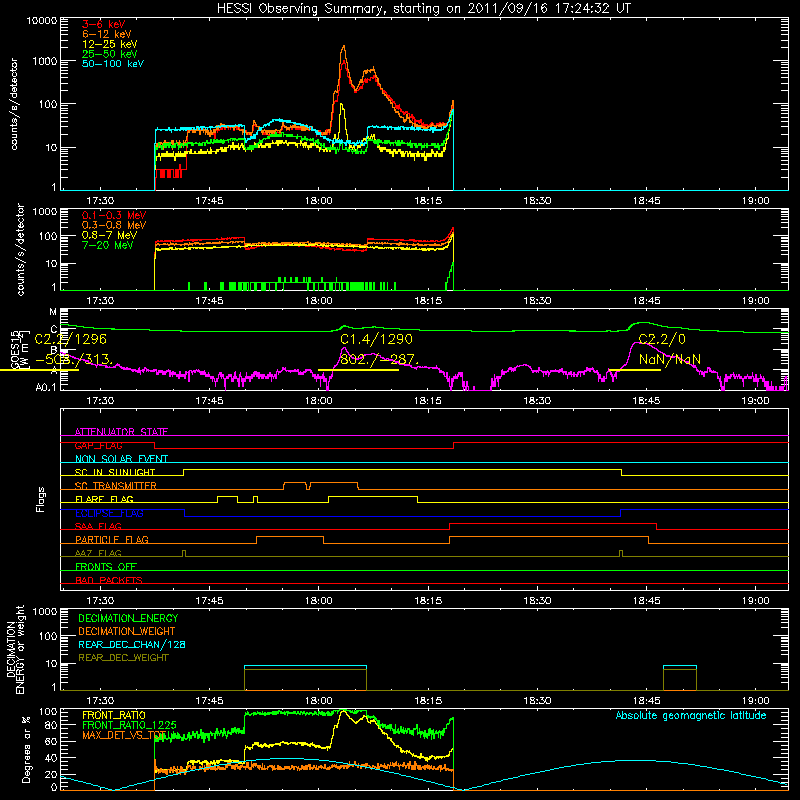
Task: Click the GOES15 axis label
Action: tap(14, 350)
